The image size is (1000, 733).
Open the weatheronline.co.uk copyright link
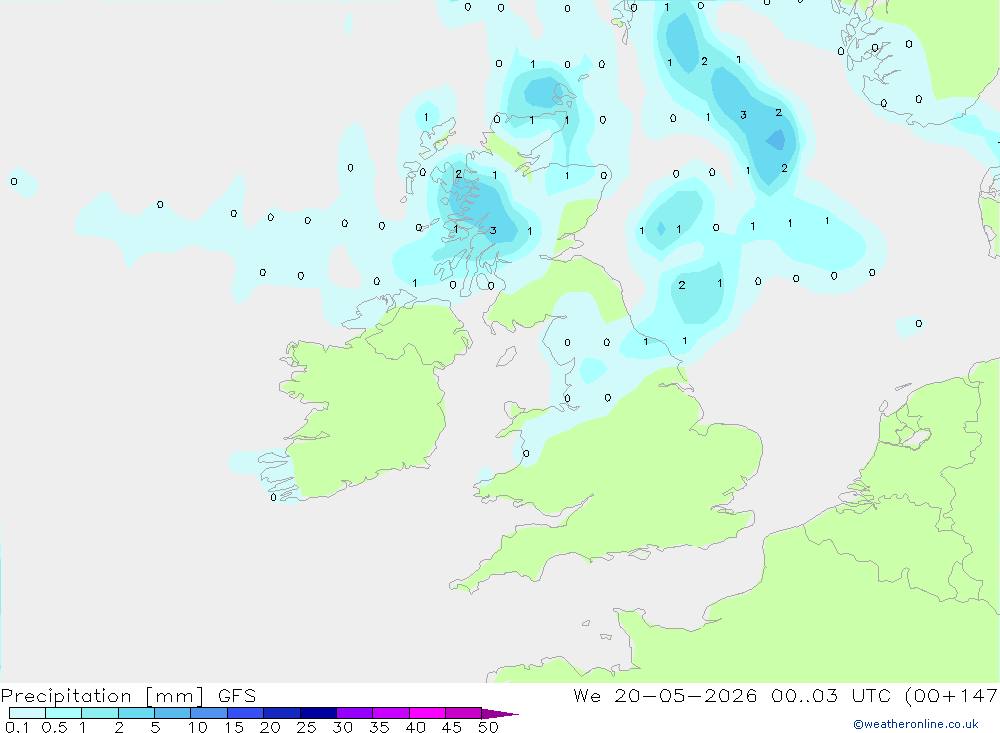[916, 724]
